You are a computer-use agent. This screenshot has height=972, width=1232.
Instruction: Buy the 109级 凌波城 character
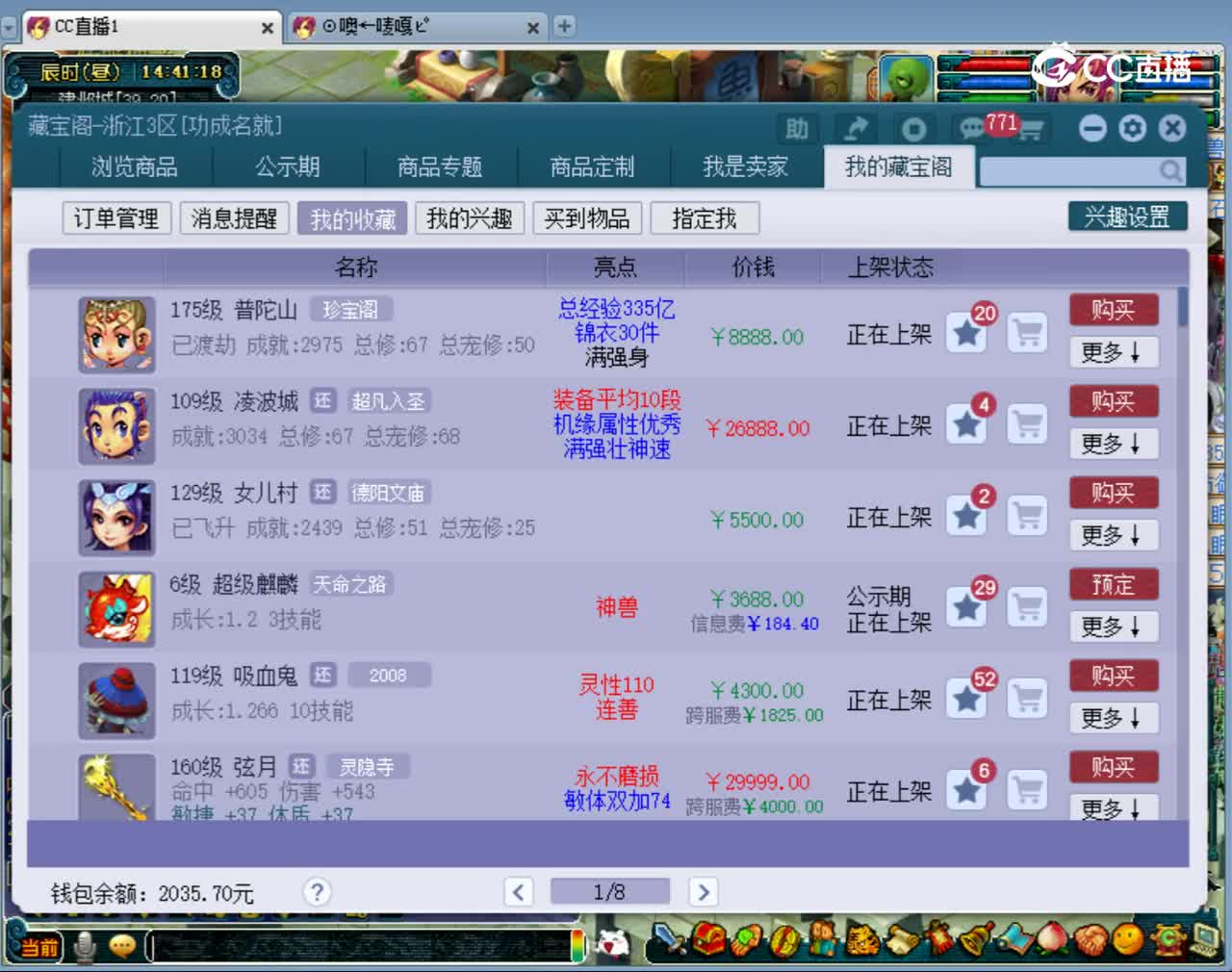1114,401
